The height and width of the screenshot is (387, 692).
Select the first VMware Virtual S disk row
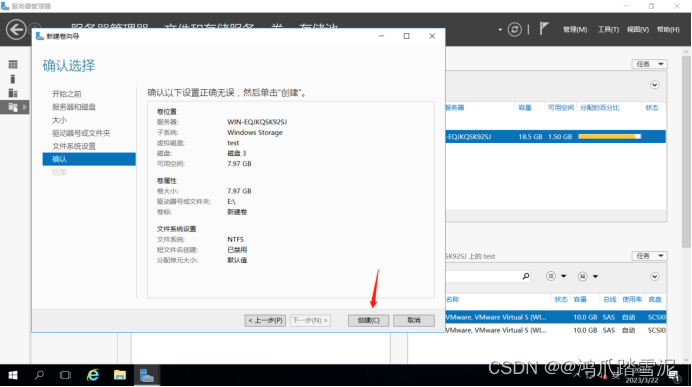[556, 317]
